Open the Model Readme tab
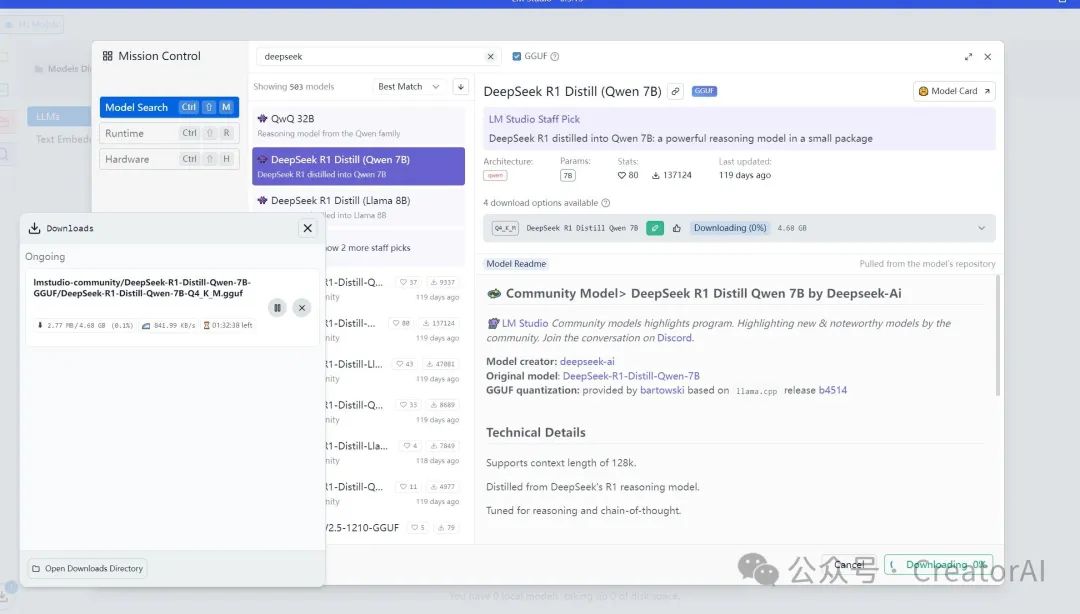 [x=516, y=264]
